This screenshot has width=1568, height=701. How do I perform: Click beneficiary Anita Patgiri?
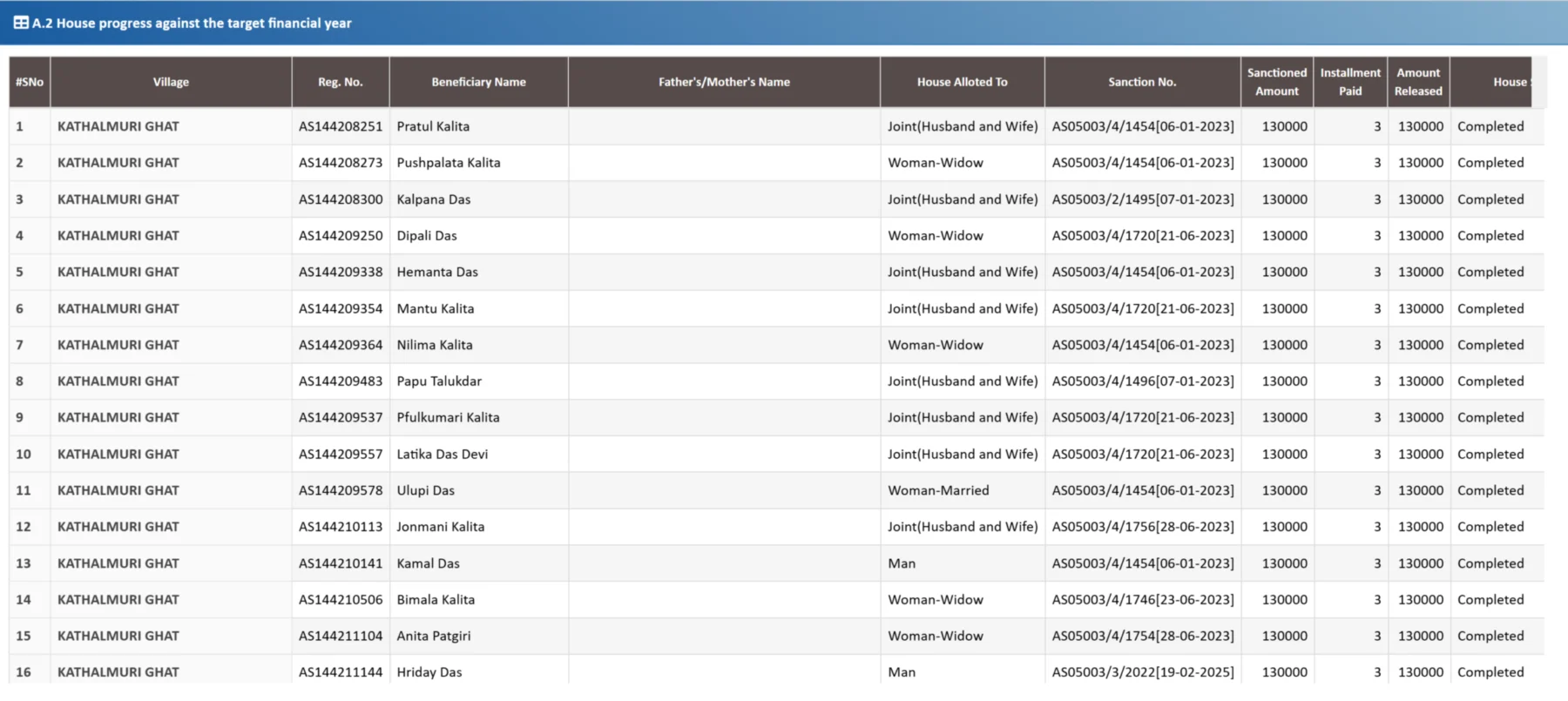click(434, 636)
